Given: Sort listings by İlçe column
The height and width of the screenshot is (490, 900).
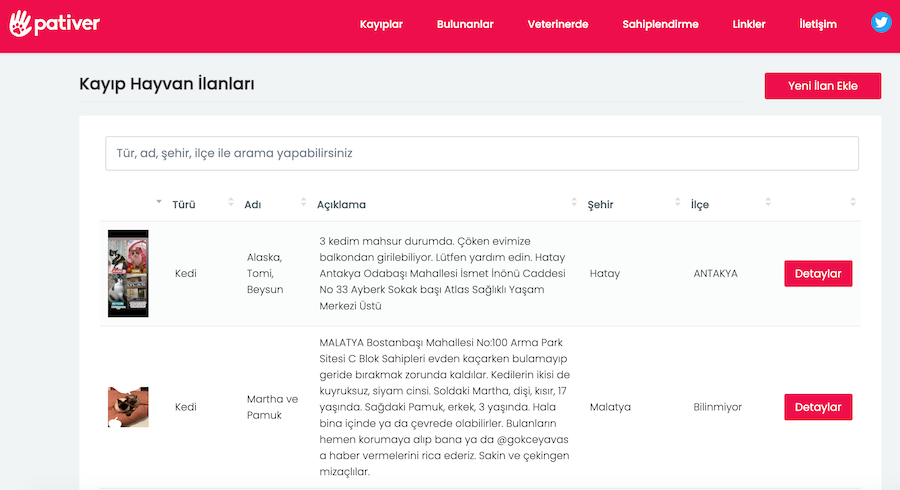Looking at the screenshot, I should coord(699,204).
